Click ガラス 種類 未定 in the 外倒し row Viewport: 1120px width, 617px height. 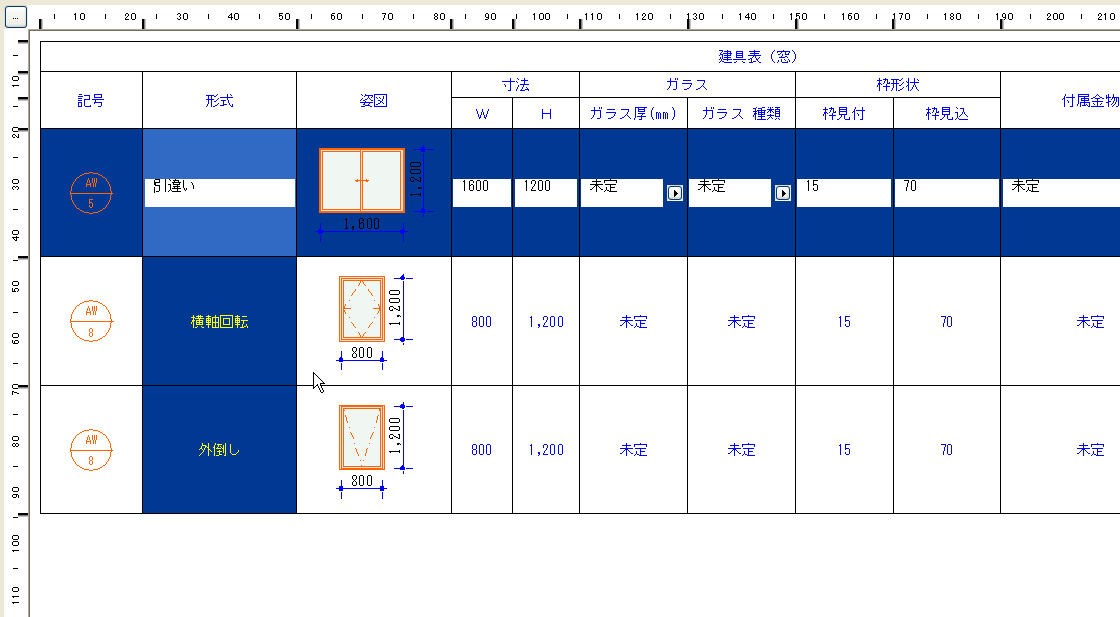coord(741,450)
